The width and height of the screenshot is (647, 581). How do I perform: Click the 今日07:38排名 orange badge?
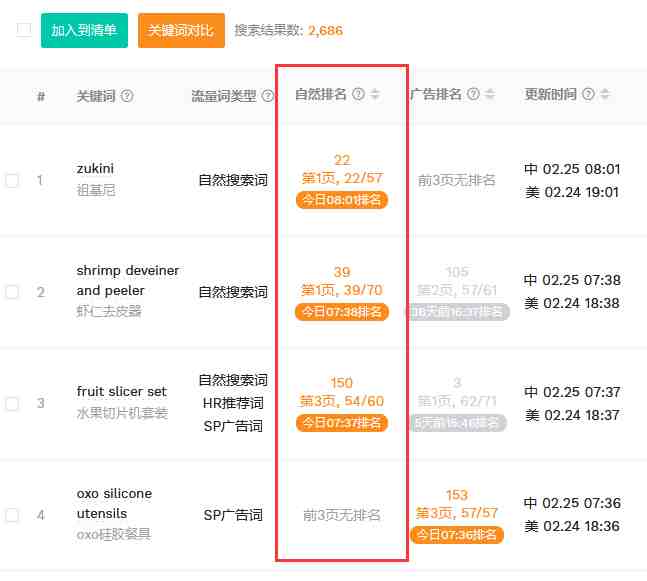tap(342, 312)
